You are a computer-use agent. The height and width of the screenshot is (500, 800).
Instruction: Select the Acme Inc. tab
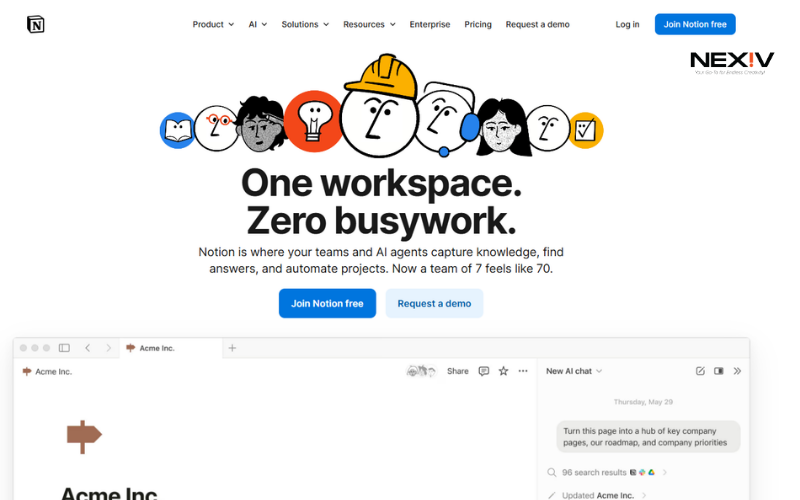tap(171, 348)
